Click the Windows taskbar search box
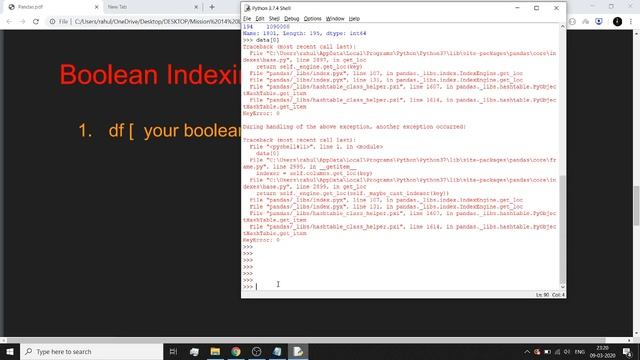Image resolution: width=640 pixels, height=360 pixels. pos(91,351)
